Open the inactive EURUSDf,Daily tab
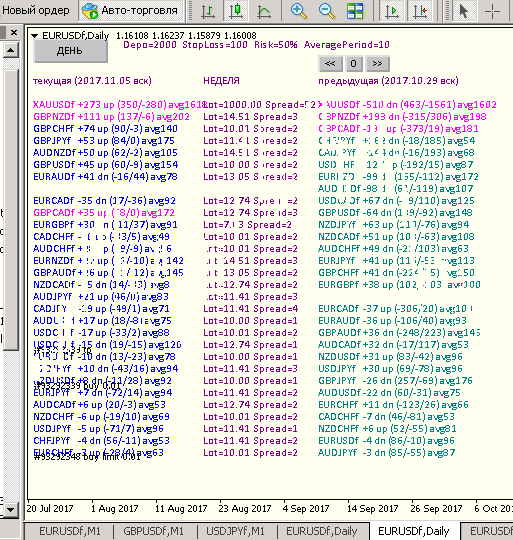The width and height of the screenshot is (513, 540). tap(322, 531)
